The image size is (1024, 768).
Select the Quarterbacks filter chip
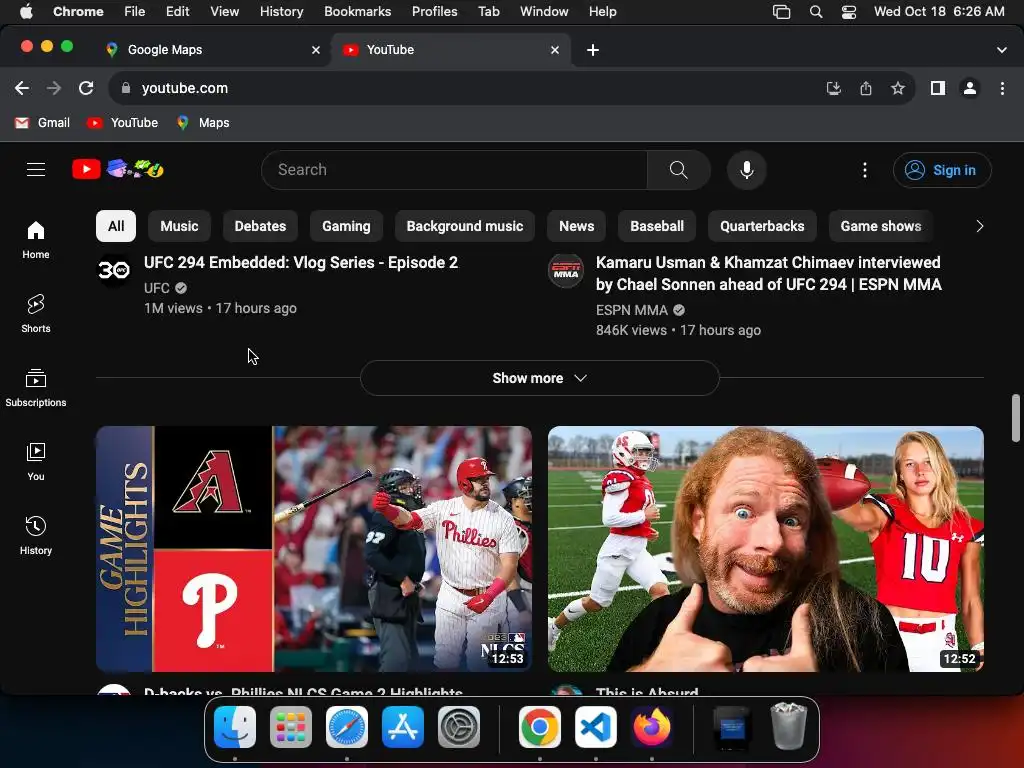[762, 226]
